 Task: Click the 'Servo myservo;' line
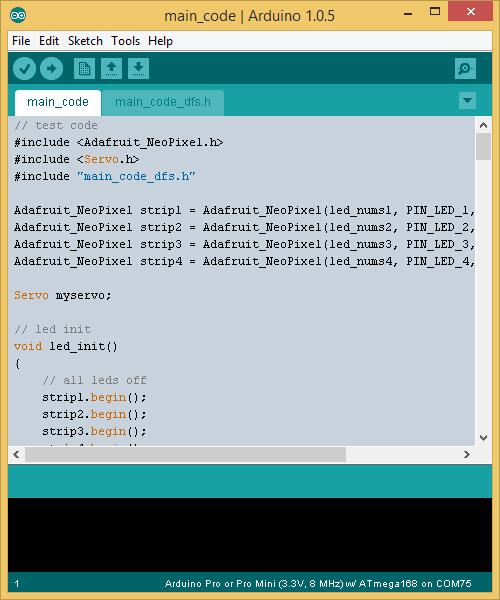63,295
